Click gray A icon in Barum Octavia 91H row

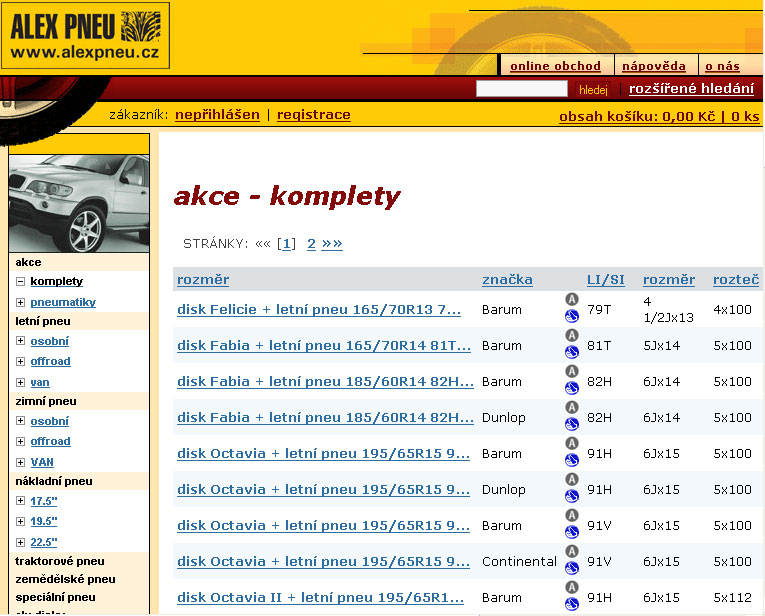(x=572, y=443)
